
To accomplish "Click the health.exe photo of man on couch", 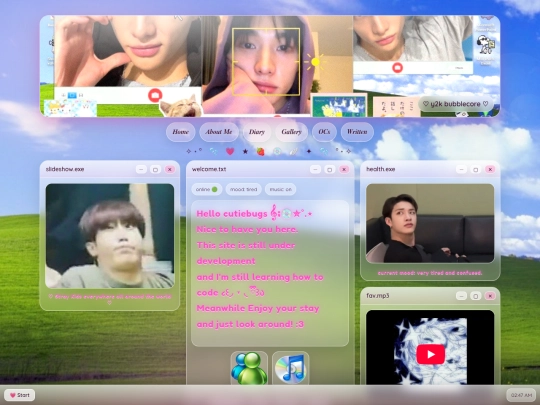I will (x=430, y=223).
